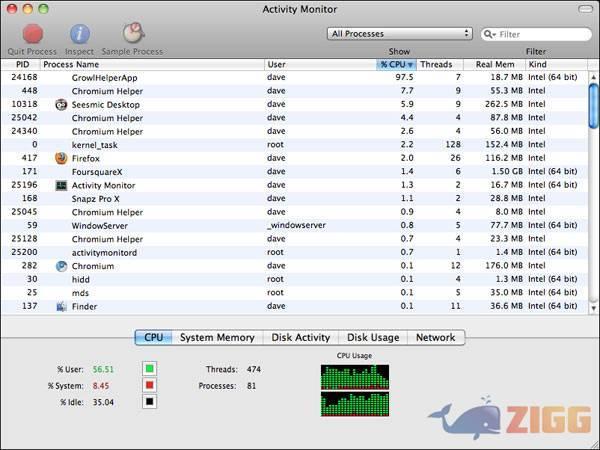The width and height of the screenshot is (600, 450).
Task: Click the process list scrollbar thumb
Action: point(593,106)
